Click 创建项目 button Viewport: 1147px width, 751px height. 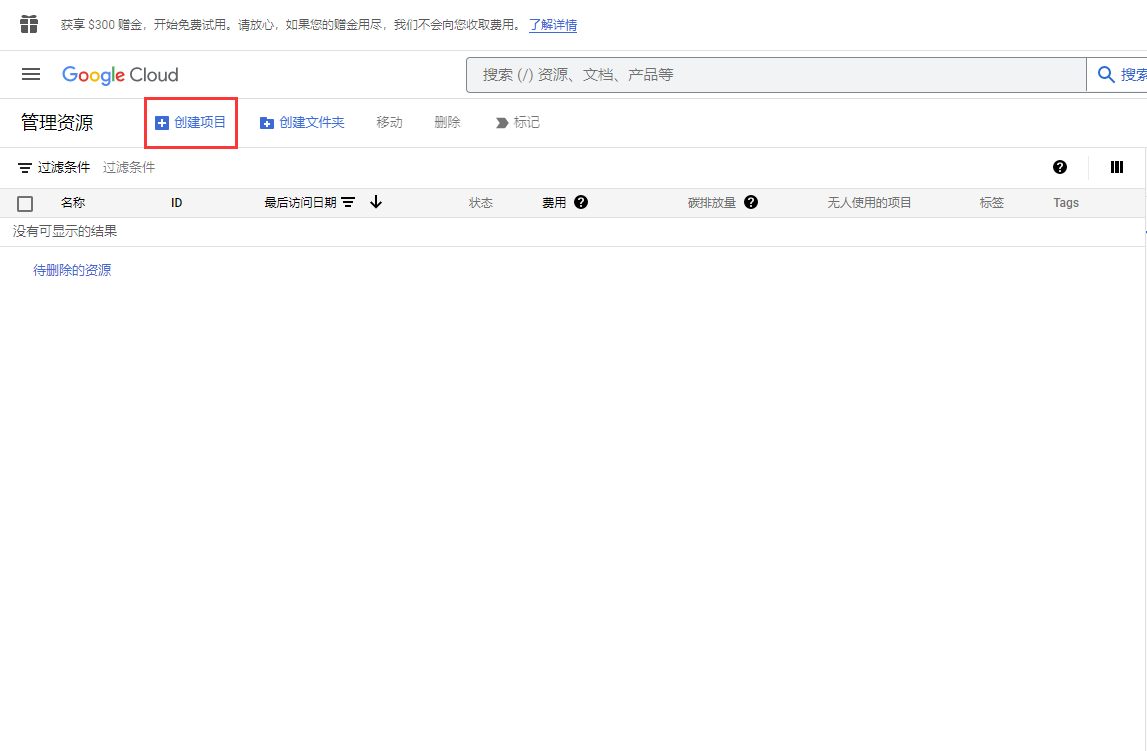(191, 123)
